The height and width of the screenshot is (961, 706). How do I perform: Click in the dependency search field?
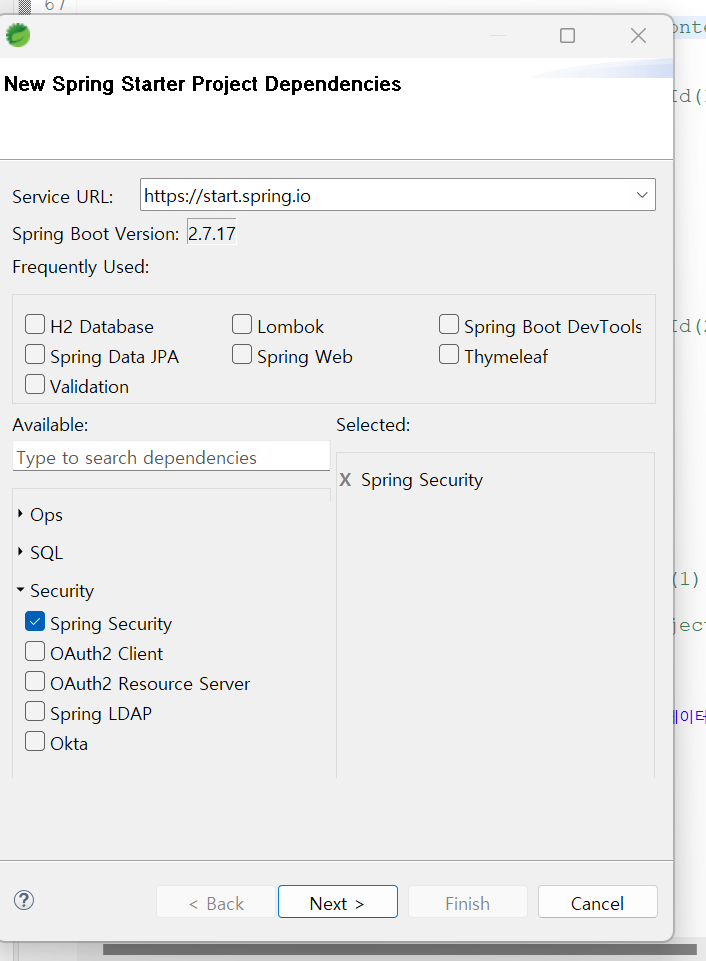tap(171, 457)
